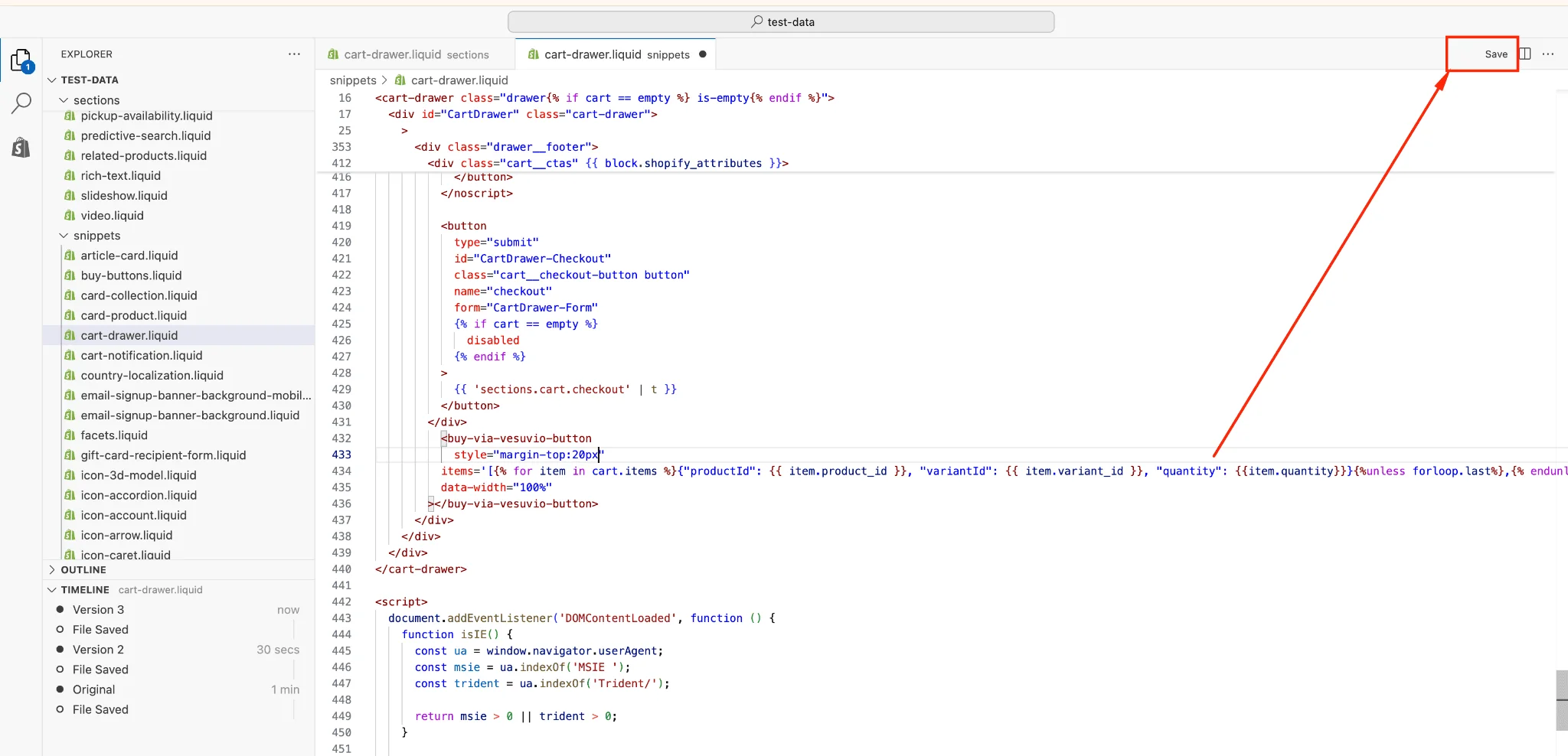Image resolution: width=1568 pixels, height=756 pixels.
Task: Click the Split Editor icon
Action: (1524, 54)
